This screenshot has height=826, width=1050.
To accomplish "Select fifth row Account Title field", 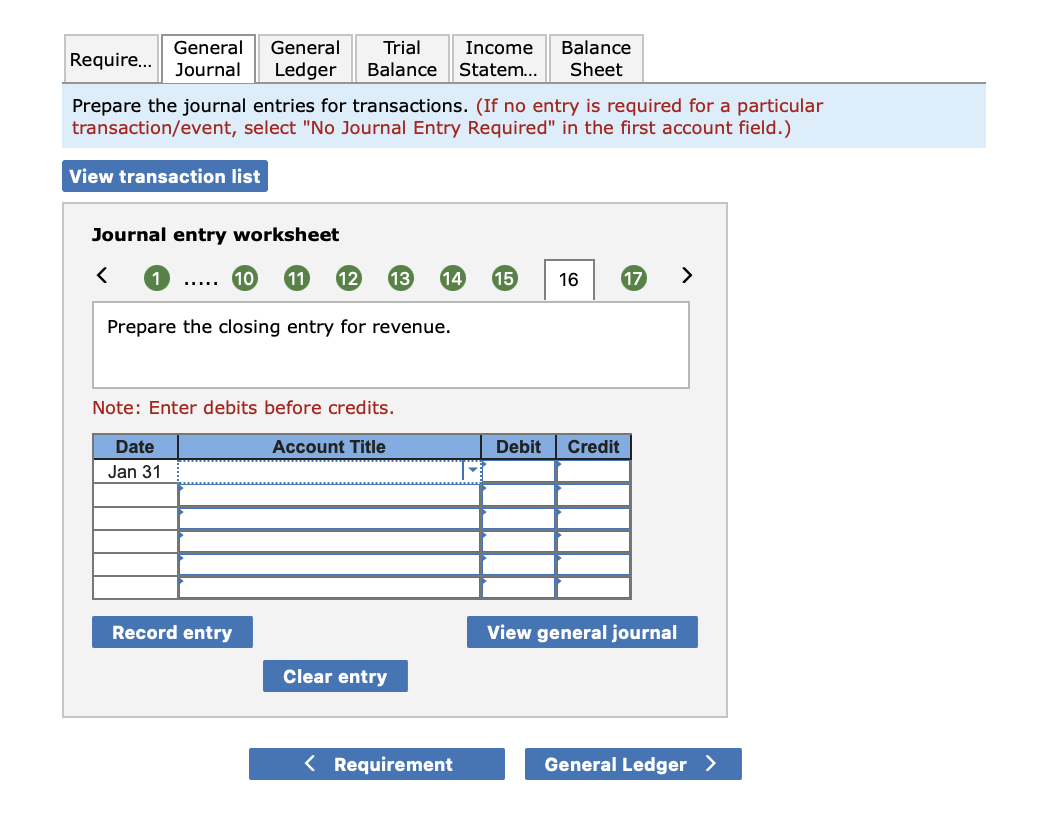I will (329, 564).
